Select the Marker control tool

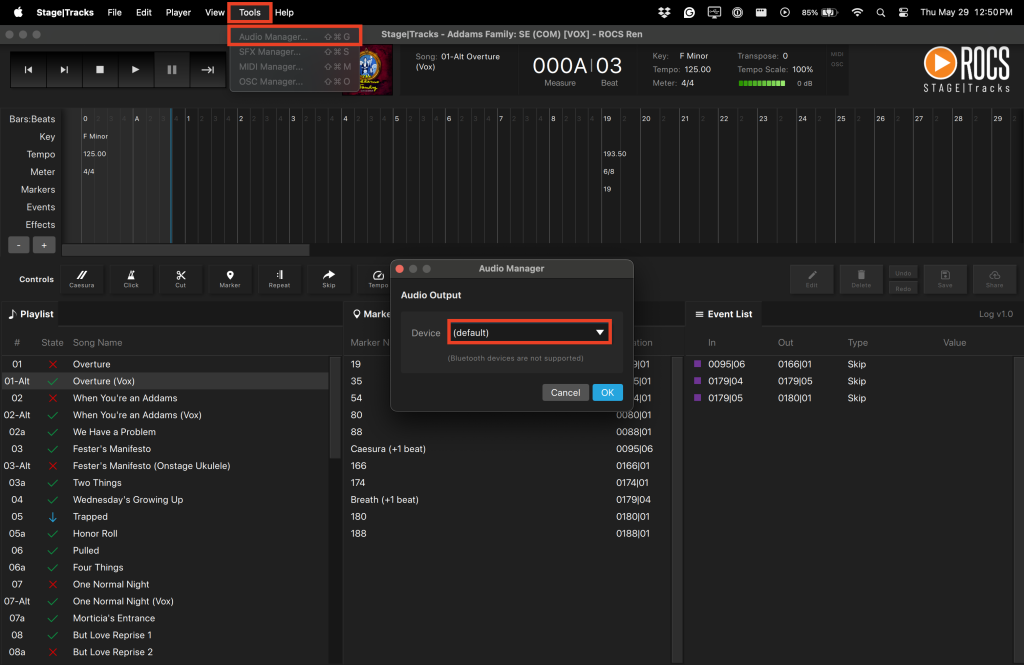(x=230, y=279)
